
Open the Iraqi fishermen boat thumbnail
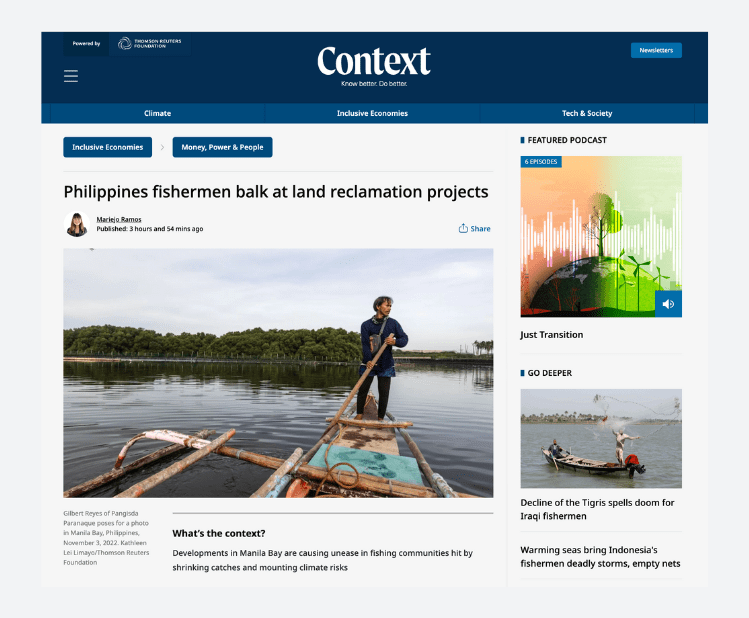tap(601, 438)
